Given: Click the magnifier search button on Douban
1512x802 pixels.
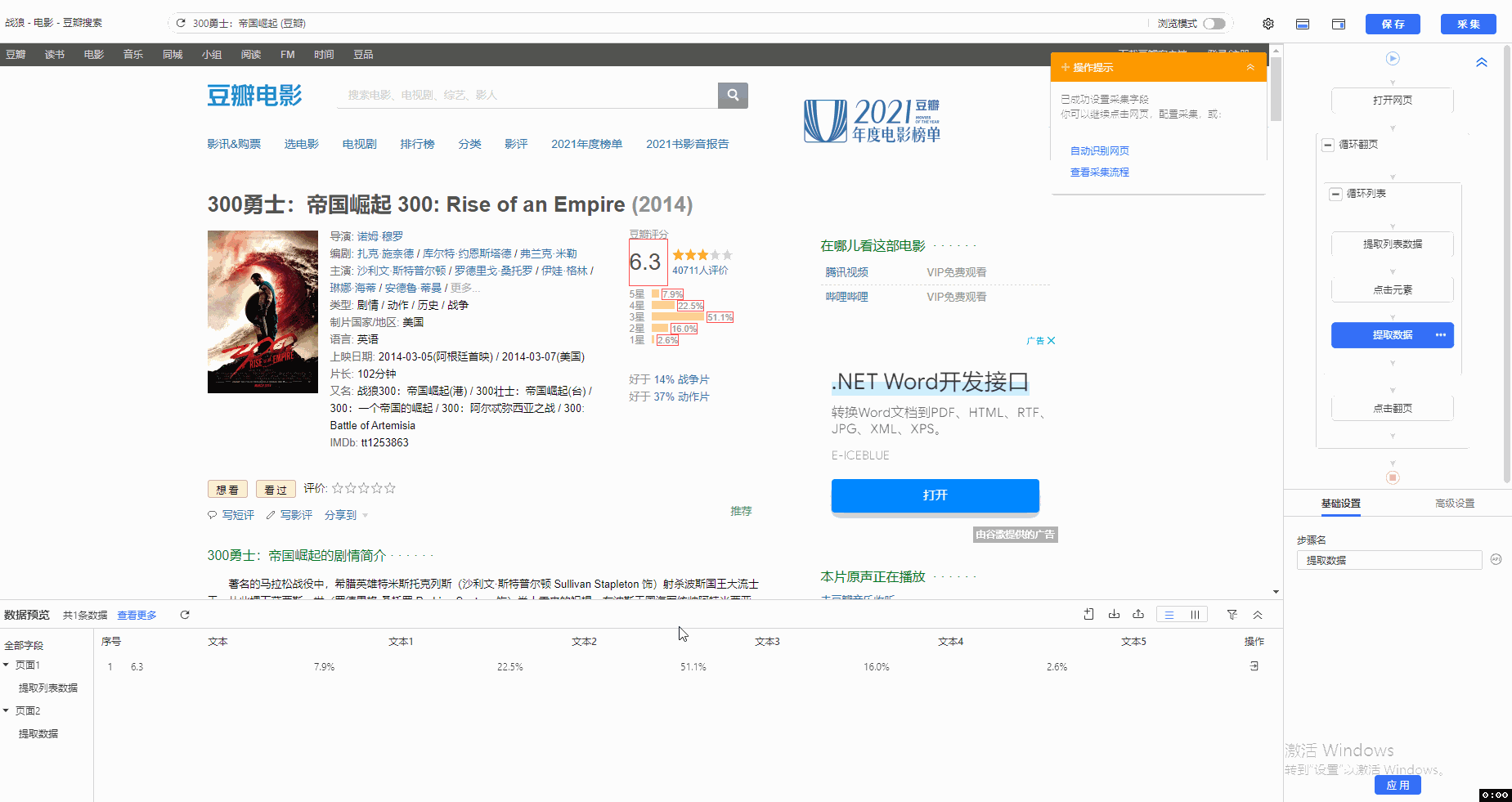Looking at the screenshot, I should pos(733,95).
